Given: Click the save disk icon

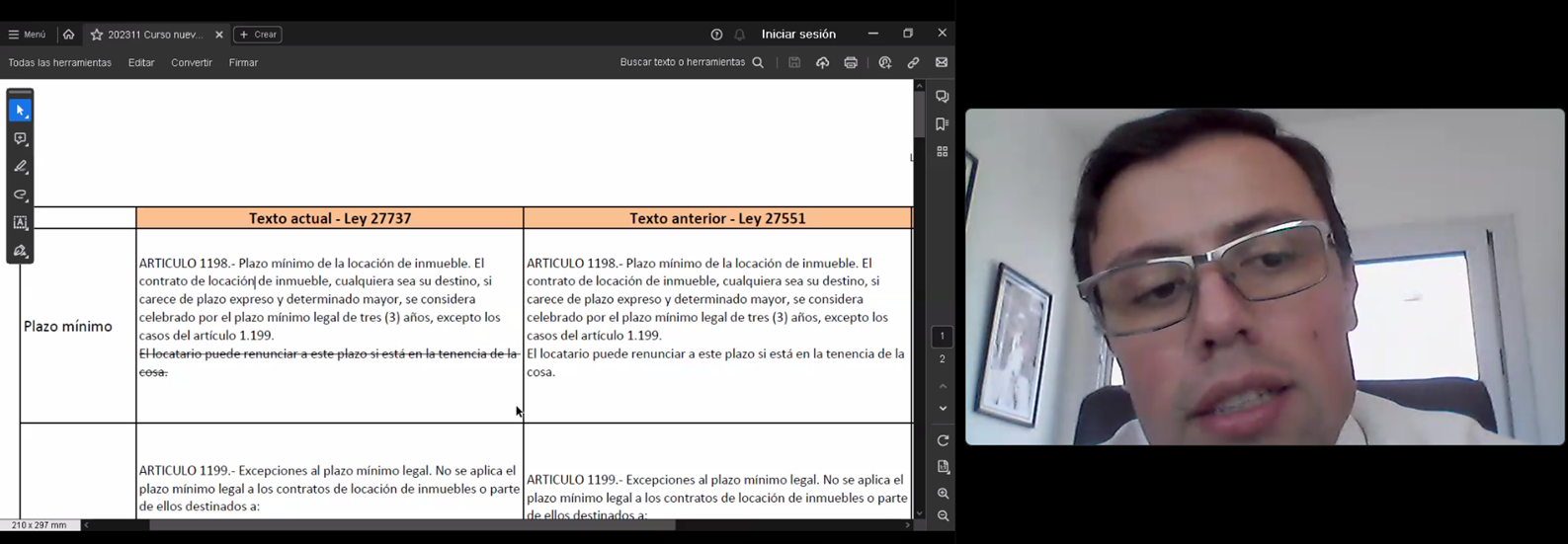Looking at the screenshot, I should click(x=794, y=62).
